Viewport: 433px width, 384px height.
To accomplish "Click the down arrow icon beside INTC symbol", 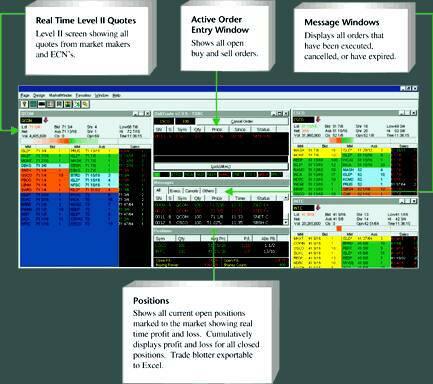I will (318, 208).
